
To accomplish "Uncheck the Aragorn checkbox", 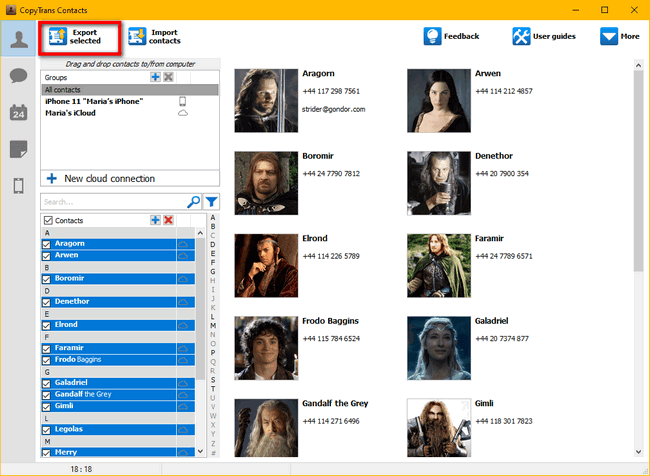I will (x=46, y=244).
